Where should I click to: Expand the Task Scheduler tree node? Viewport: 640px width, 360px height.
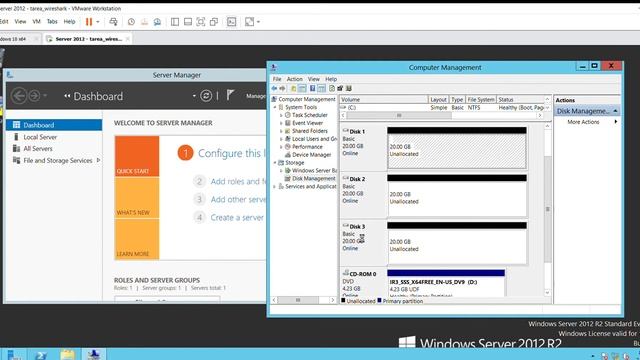pyautogui.click(x=281, y=116)
